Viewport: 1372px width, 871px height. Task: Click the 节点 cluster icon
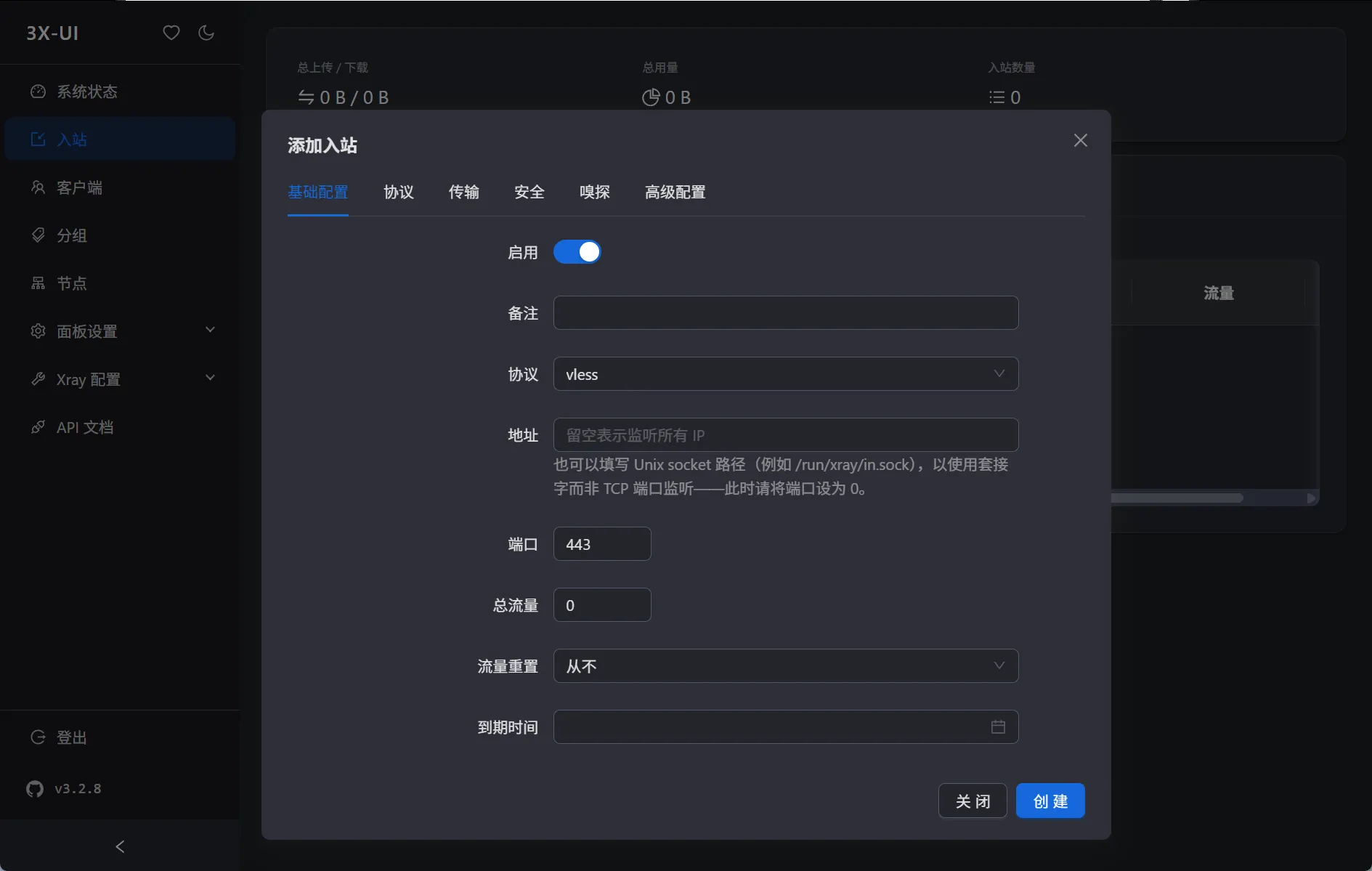click(x=38, y=283)
